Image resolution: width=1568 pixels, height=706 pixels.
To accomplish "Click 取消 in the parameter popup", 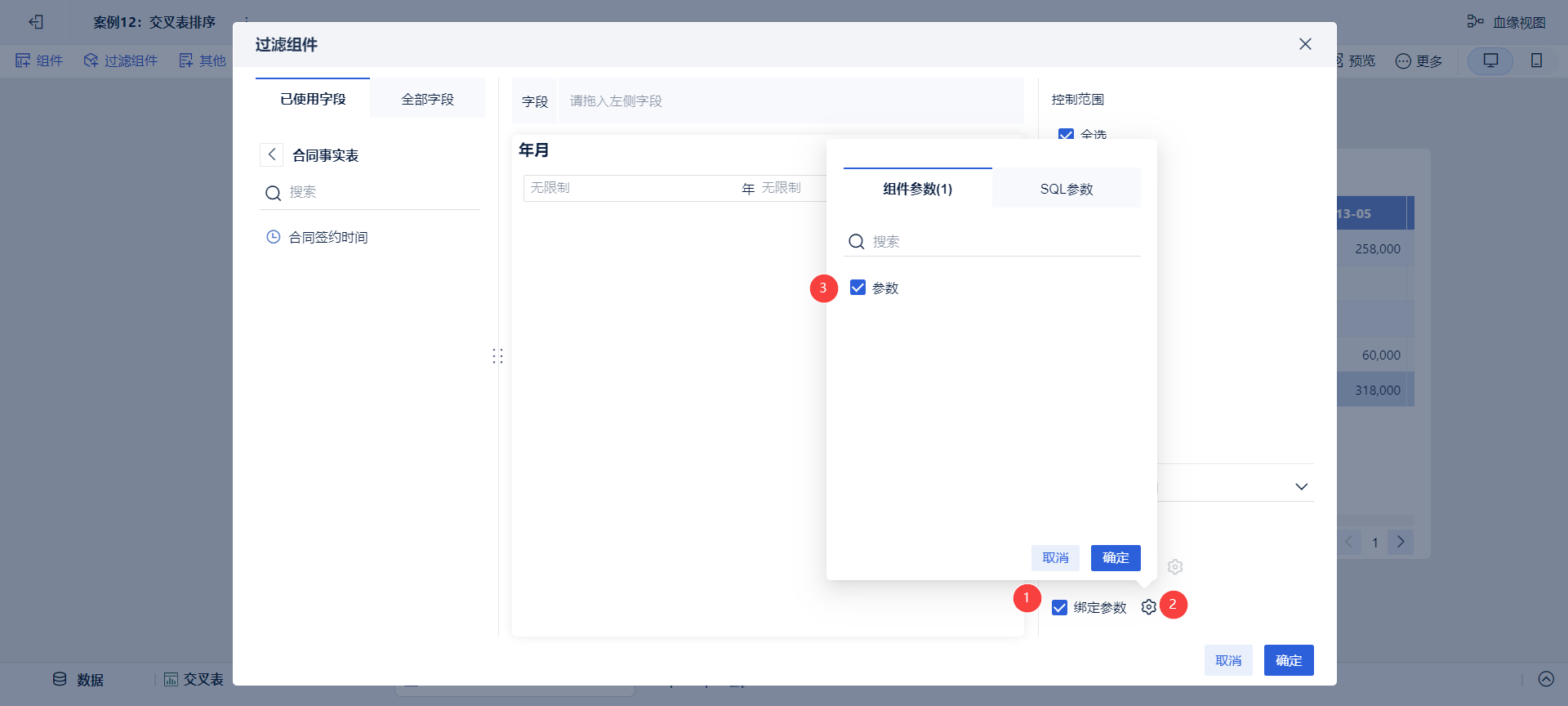I will point(1055,558).
